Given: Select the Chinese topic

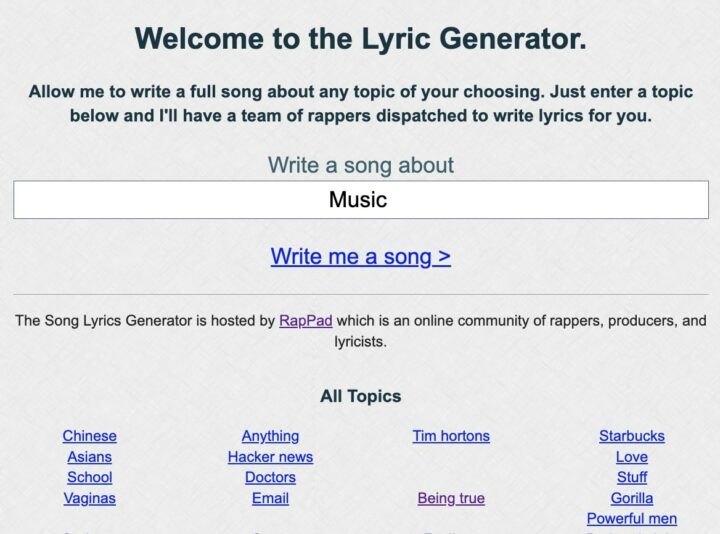Looking at the screenshot, I should (89, 436).
